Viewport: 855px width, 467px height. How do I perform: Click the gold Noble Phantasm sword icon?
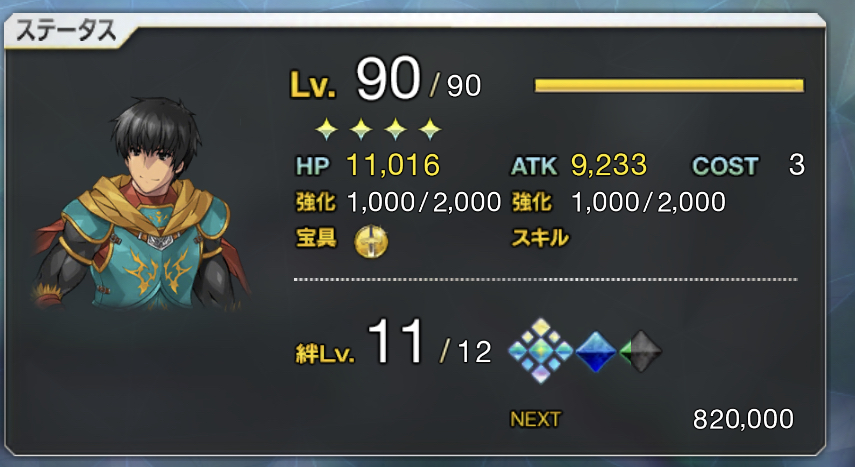pos(371,241)
